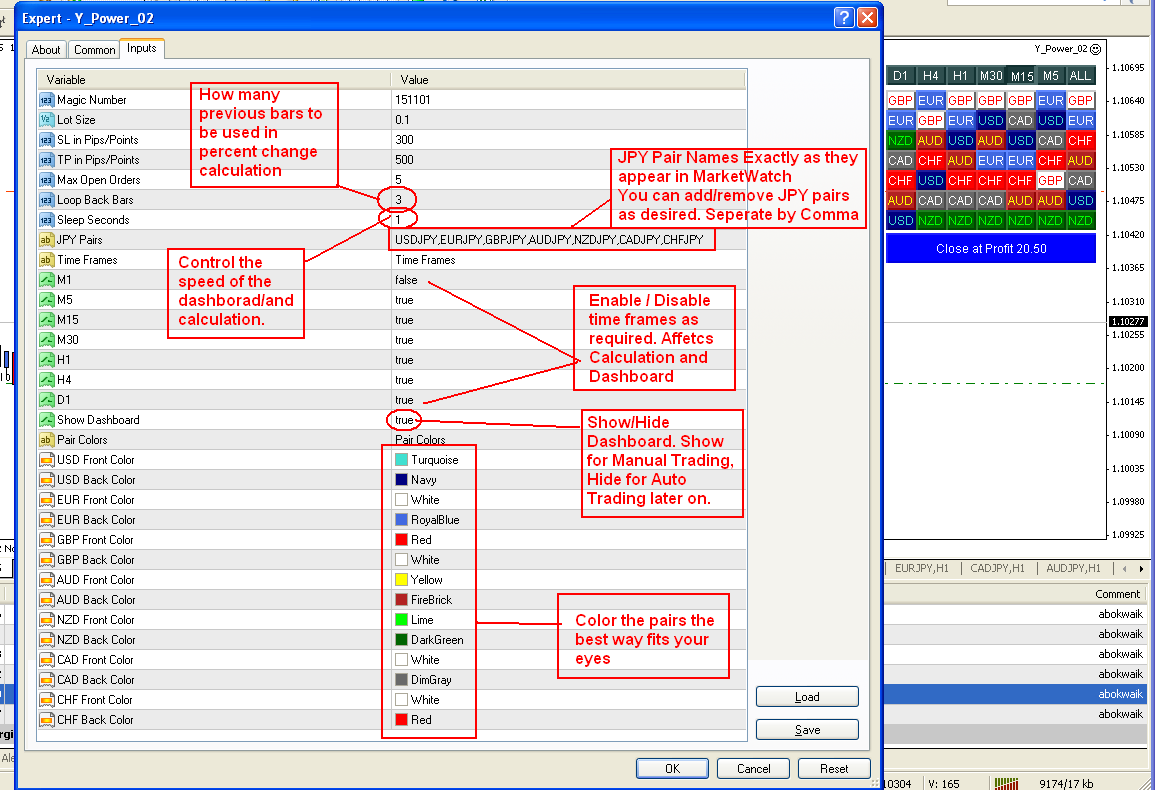1155x790 pixels.
Task: Click the TP in Pips/Points row icon
Action: 46,159
